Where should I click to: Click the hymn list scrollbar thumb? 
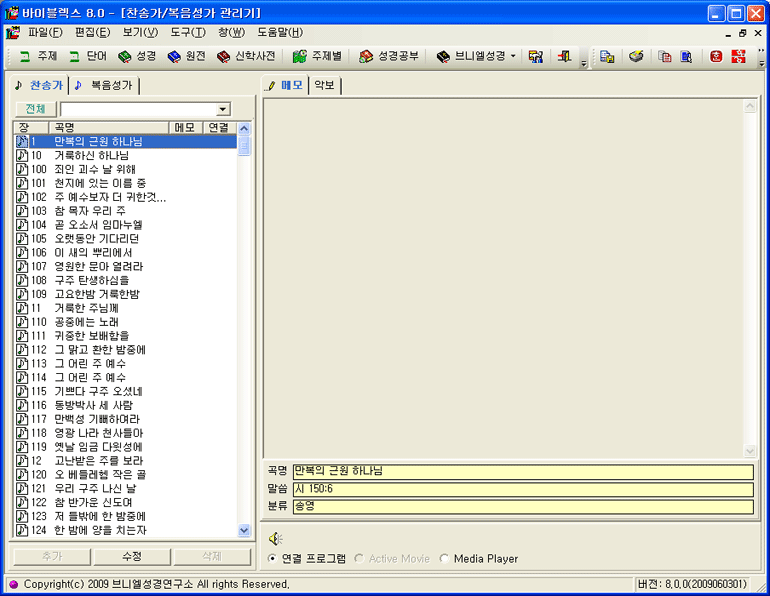244,146
